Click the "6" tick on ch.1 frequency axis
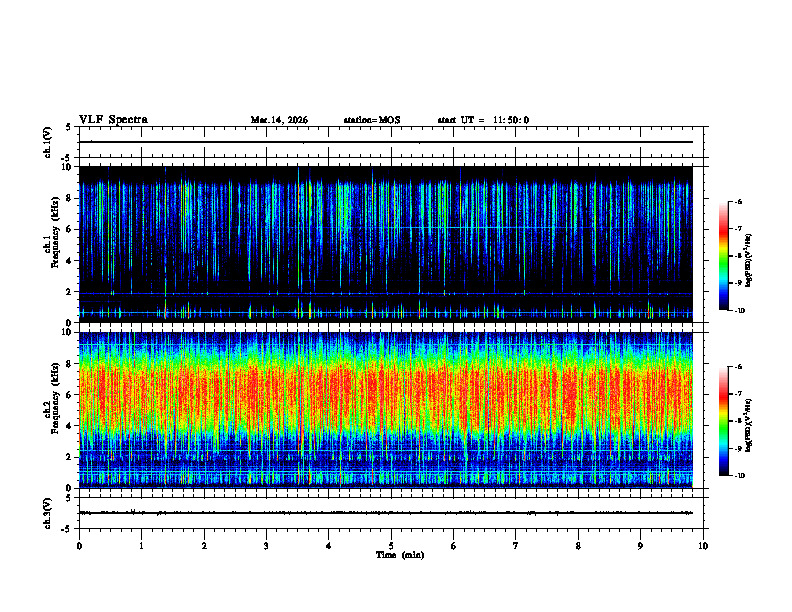This screenshot has width=792, height=612. tap(69, 229)
